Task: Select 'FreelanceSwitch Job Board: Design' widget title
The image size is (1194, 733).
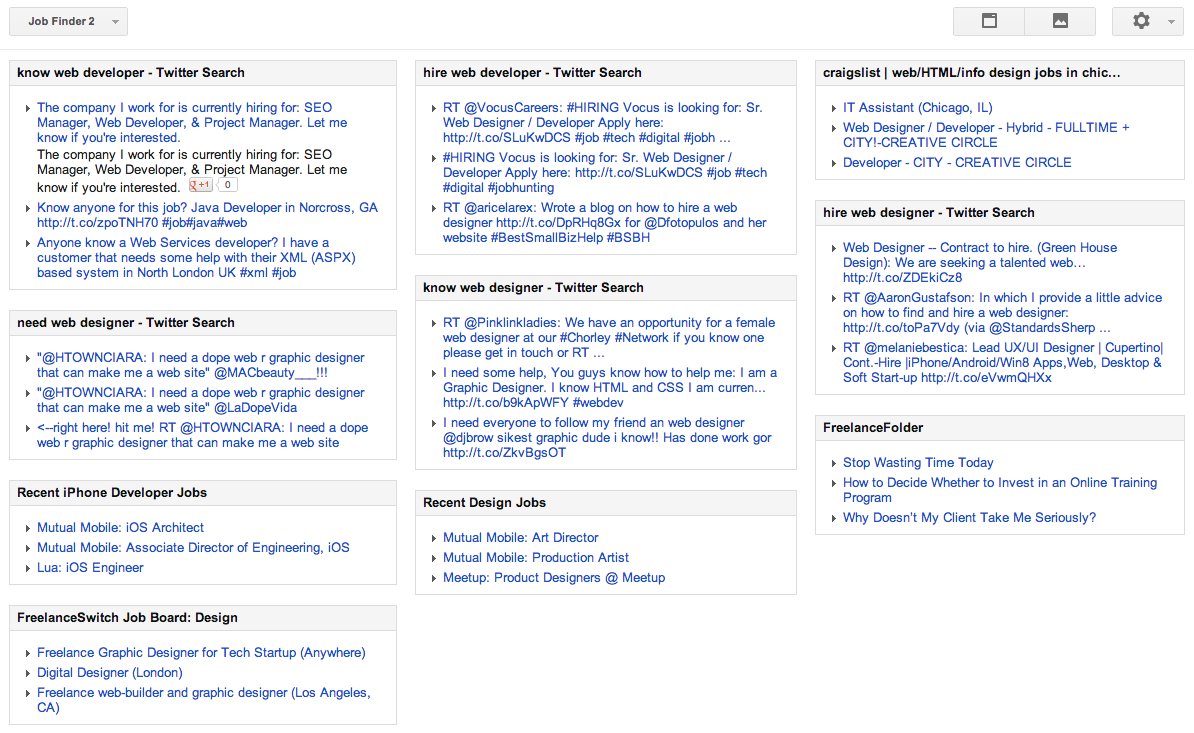Action: (127, 617)
